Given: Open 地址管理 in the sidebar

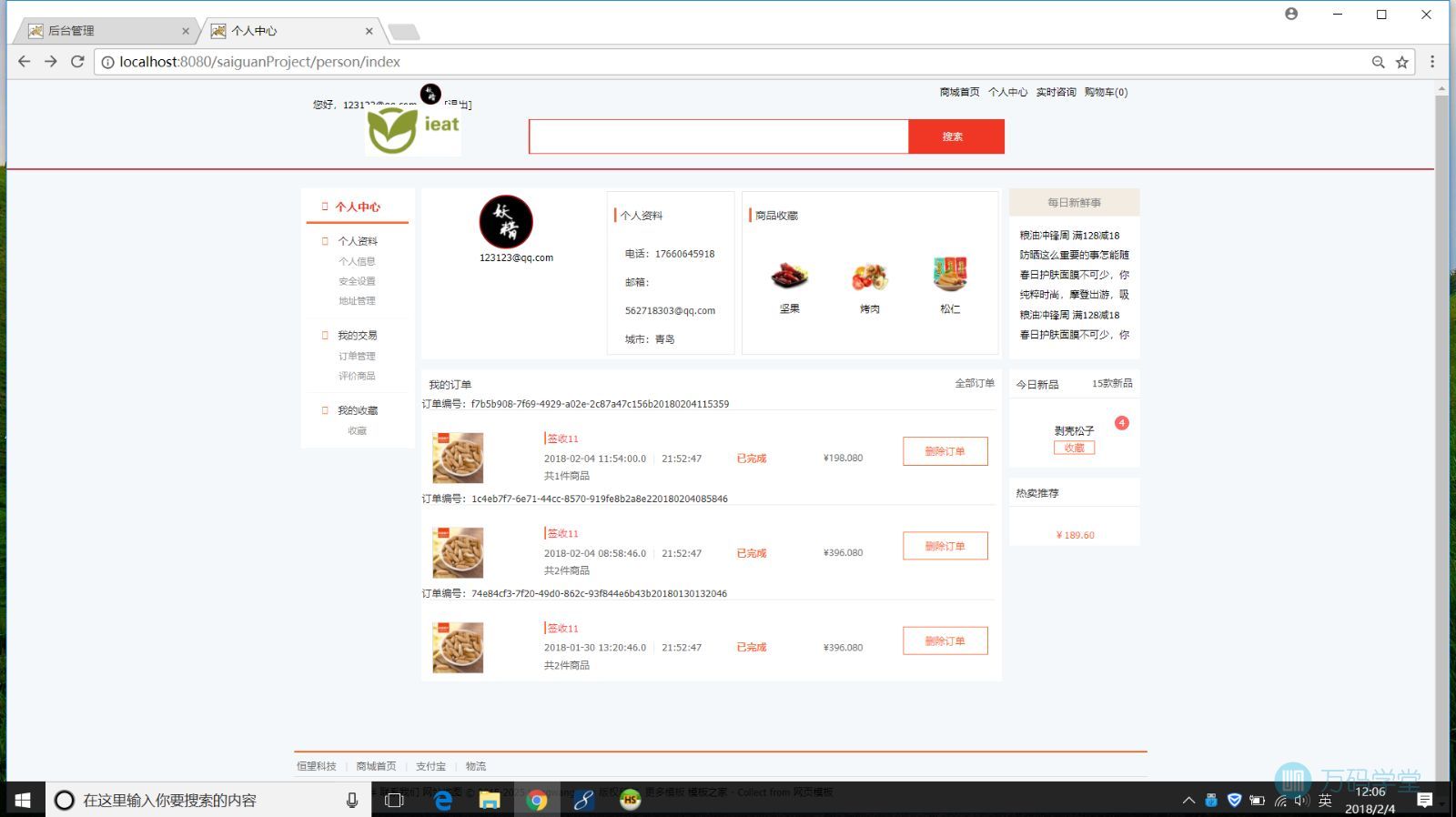Looking at the screenshot, I should pyautogui.click(x=357, y=300).
